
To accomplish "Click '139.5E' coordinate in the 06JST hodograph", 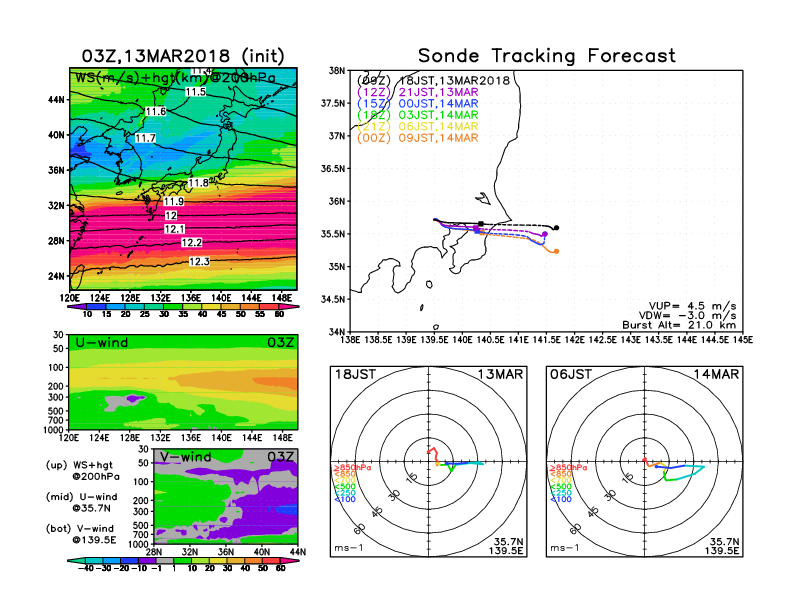I will click(x=722, y=551).
